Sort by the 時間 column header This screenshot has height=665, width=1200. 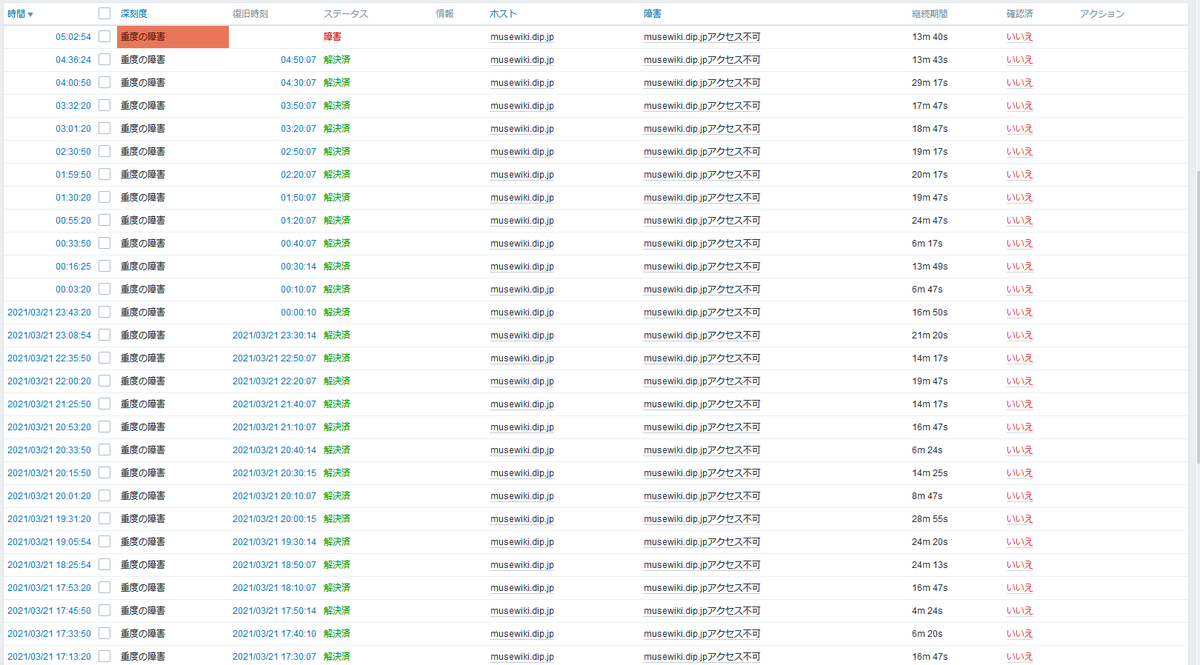tap(20, 14)
